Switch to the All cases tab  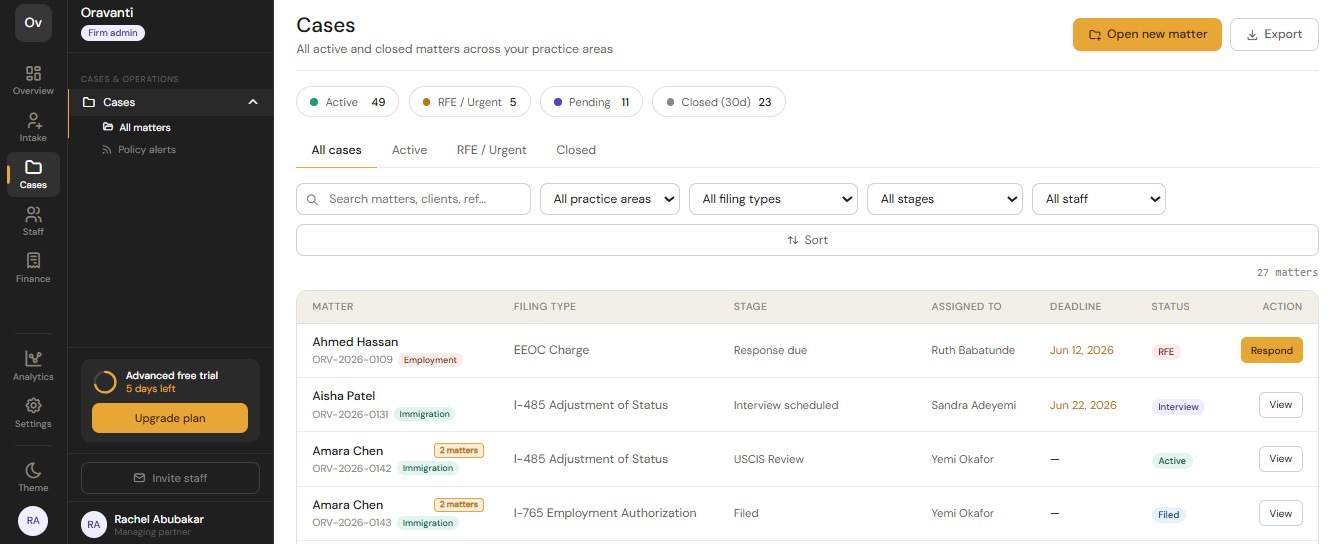(336, 150)
